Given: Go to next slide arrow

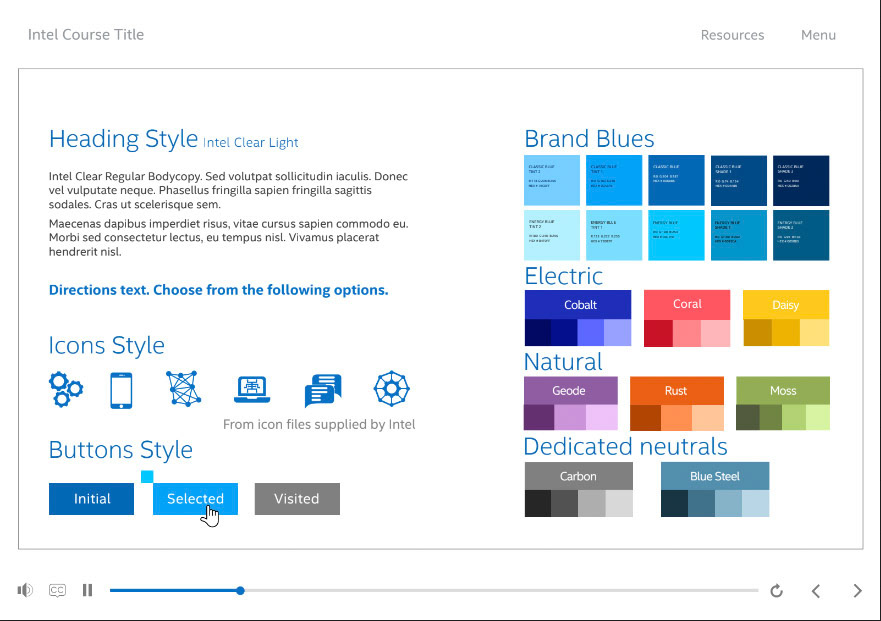Looking at the screenshot, I should coord(857,591).
